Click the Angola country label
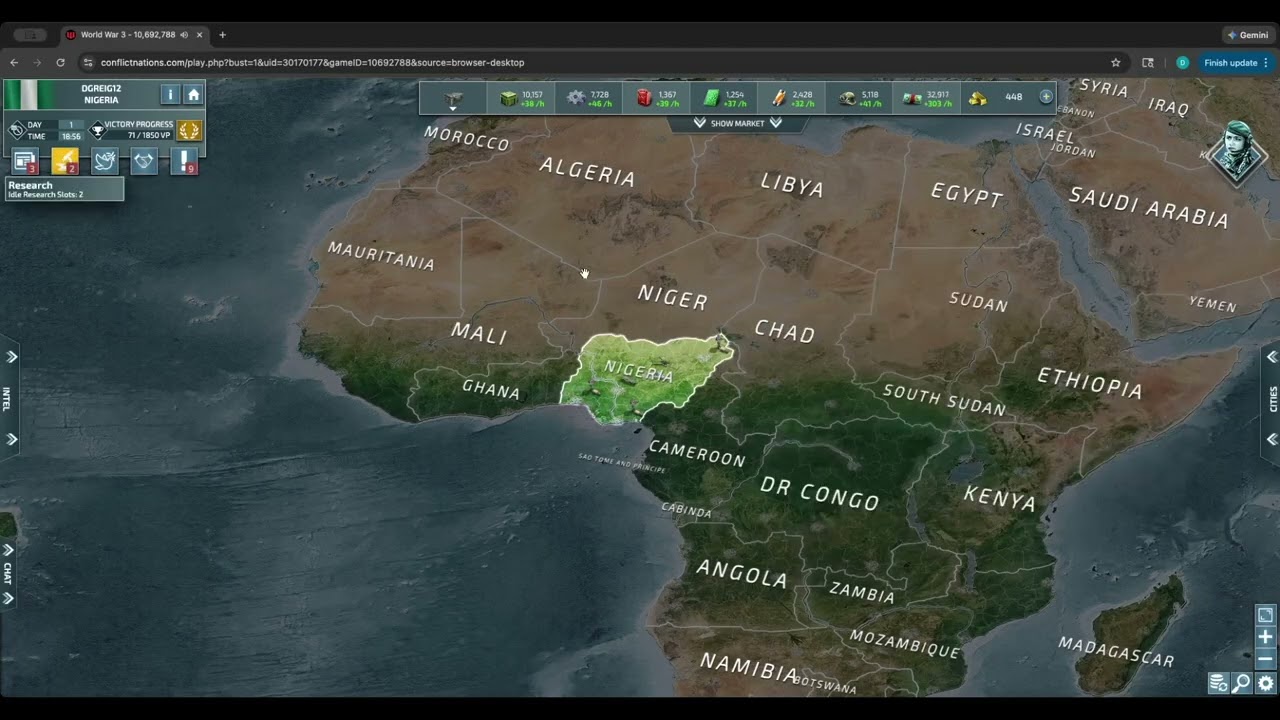Screen dimensions: 1280x720 tap(742, 574)
